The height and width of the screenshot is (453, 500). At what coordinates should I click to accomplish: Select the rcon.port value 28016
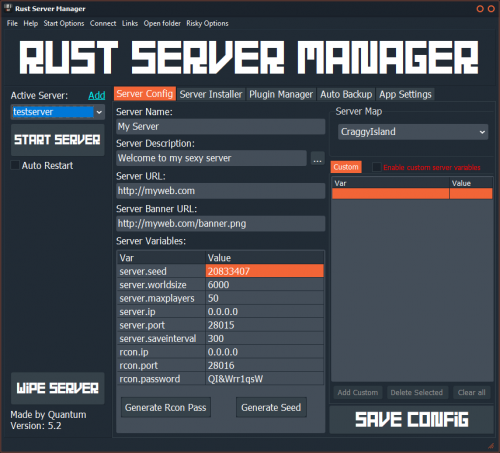pyautogui.click(x=265, y=365)
